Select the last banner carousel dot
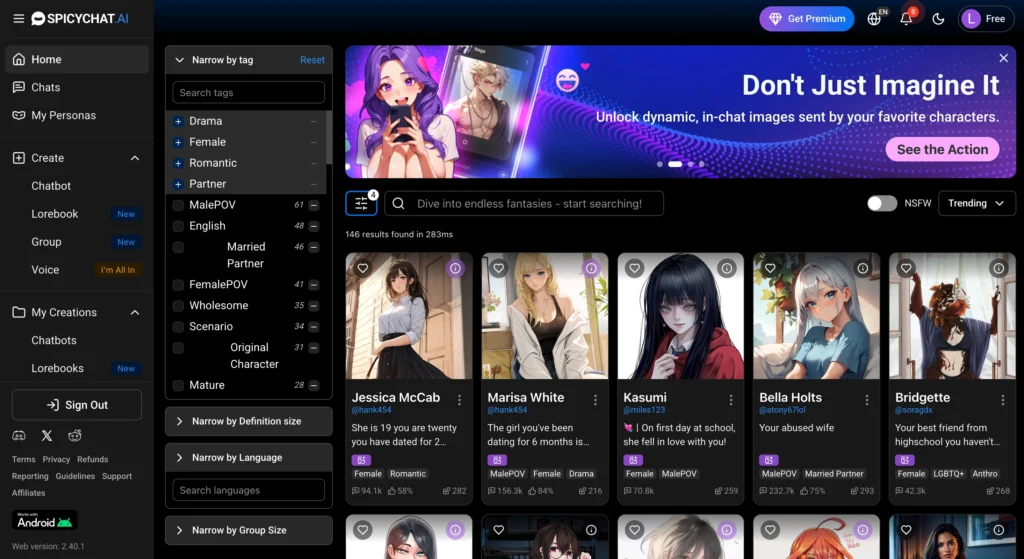1024x559 pixels. tap(702, 164)
